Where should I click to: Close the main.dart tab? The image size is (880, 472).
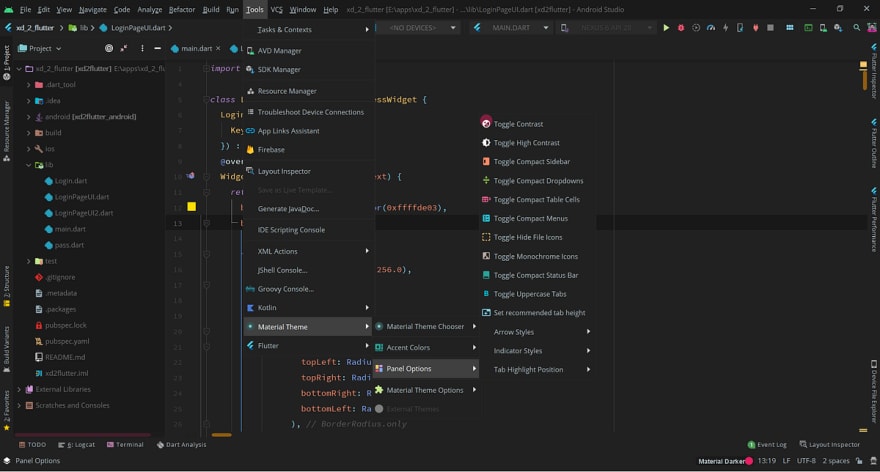tap(218, 49)
